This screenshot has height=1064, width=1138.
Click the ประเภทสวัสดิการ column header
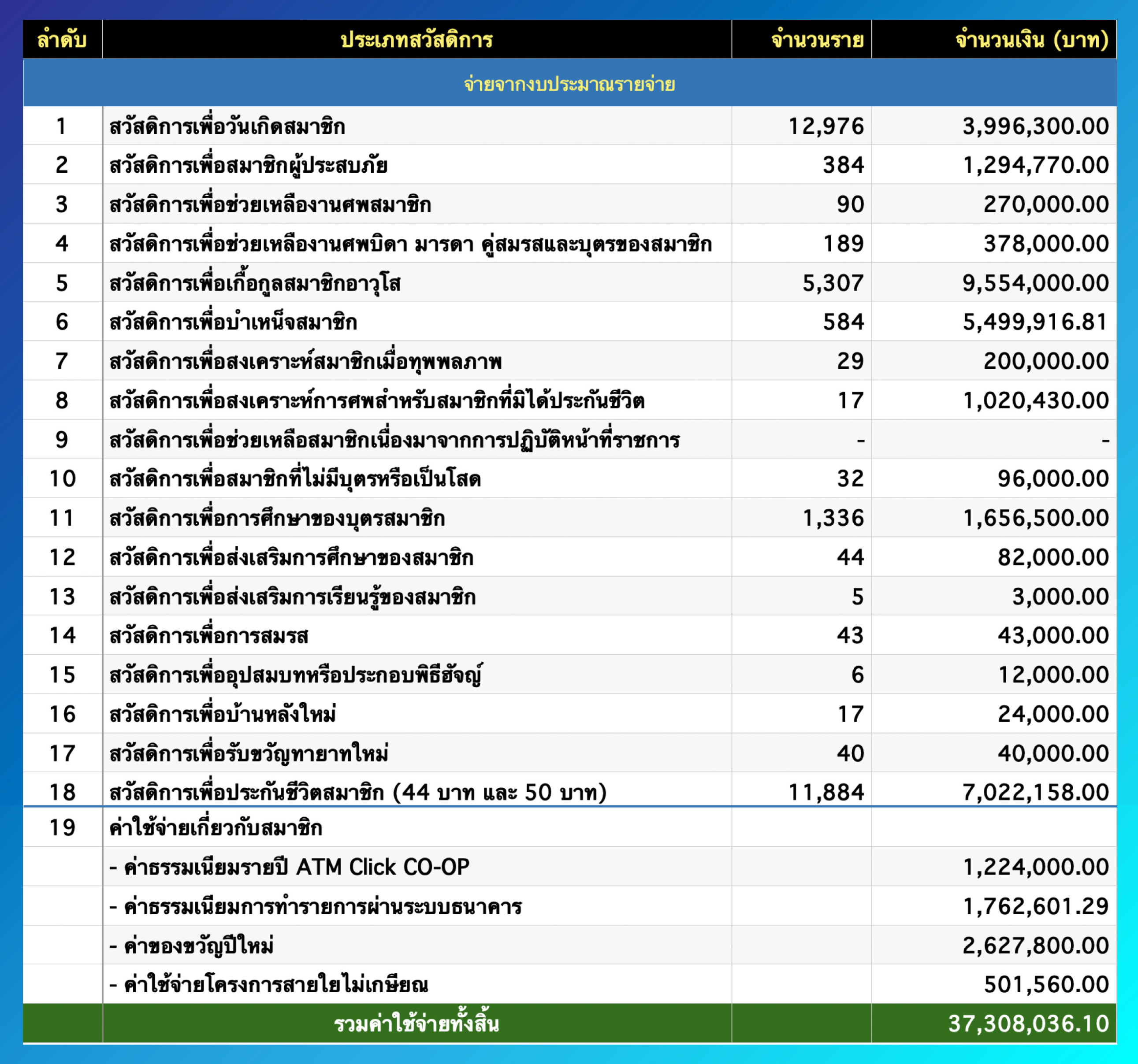416,40
